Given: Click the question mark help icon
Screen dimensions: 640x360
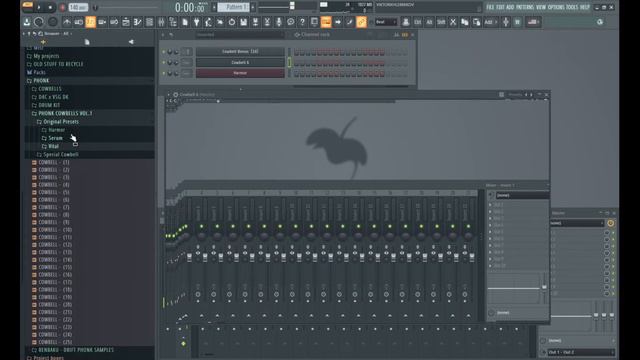Looking at the screenshot, I should [x=302, y=22].
